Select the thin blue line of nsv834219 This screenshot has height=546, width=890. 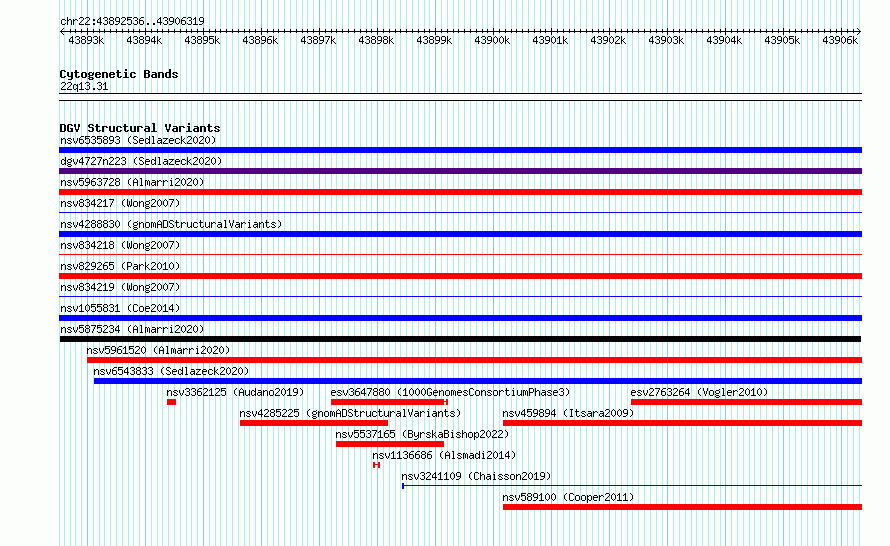460,297
